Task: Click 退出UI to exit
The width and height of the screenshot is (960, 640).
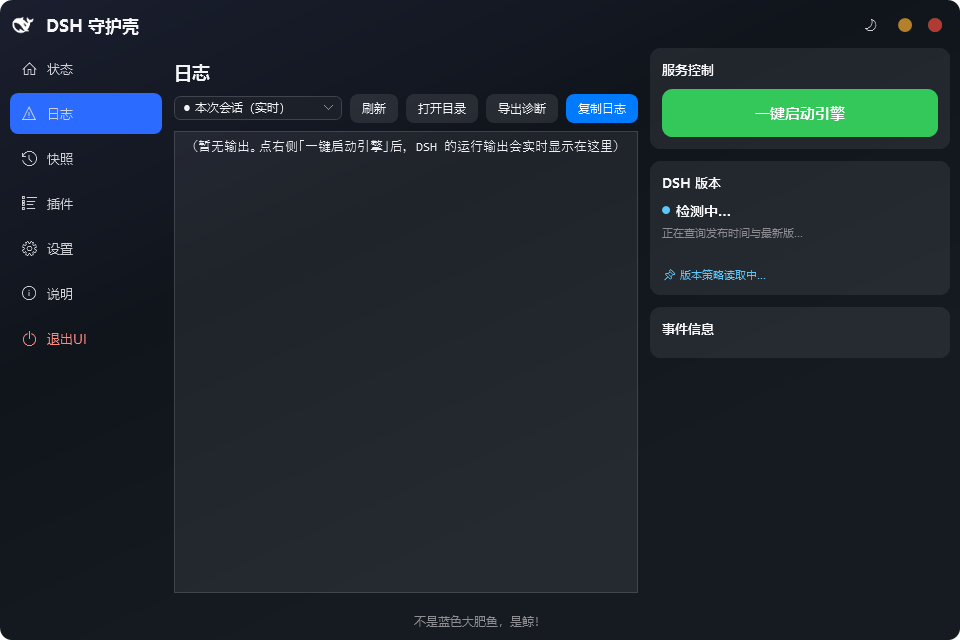Action: (x=86, y=339)
